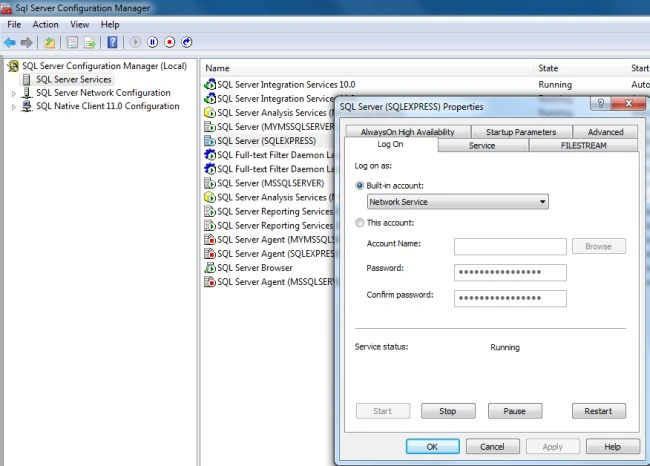This screenshot has width=650, height=466.
Task: Select the first SQL Server Analysis Services row
Action: tap(269, 113)
